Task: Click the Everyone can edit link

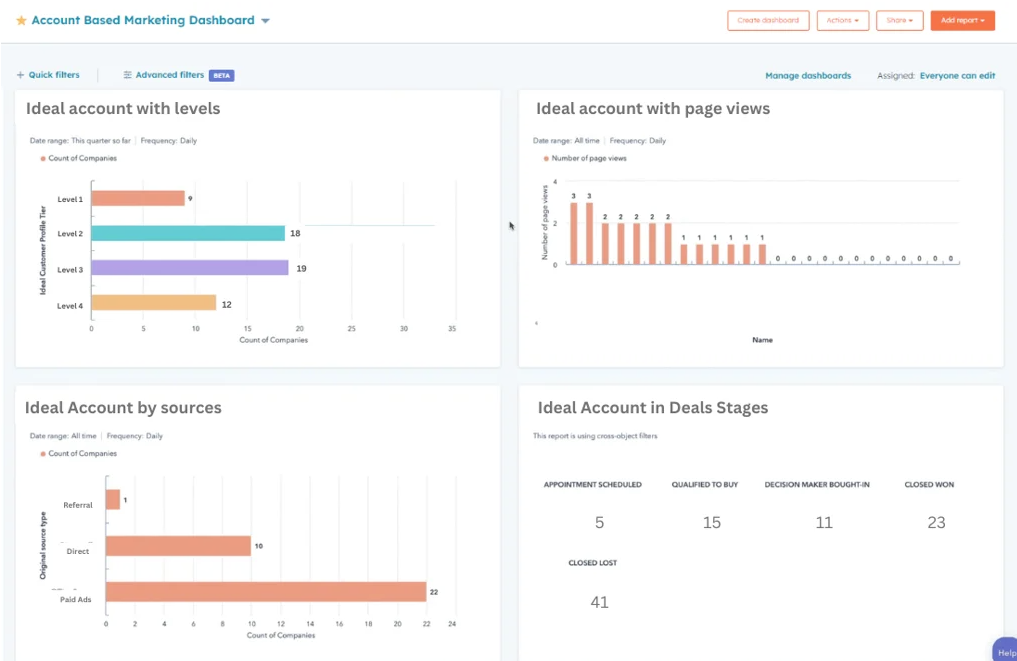Action: tap(957, 76)
